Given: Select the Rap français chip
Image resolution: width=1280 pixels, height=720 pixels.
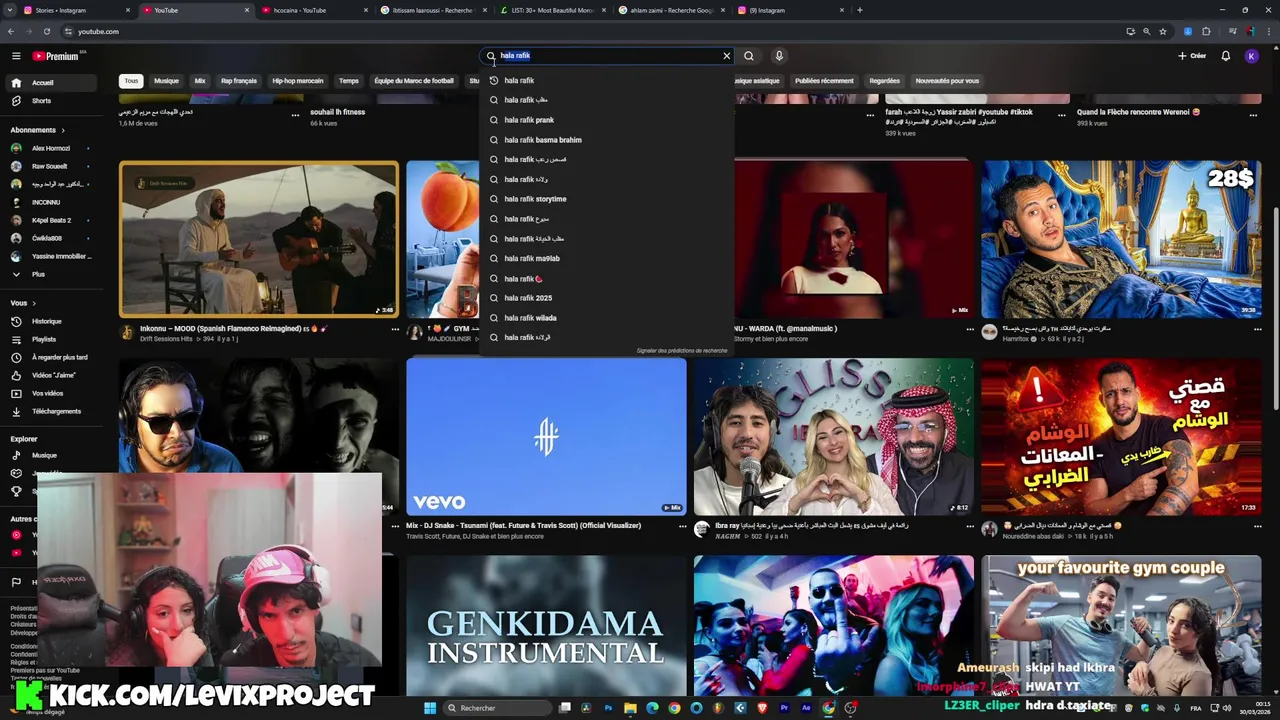Looking at the screenshot, I should pos(239,81).
